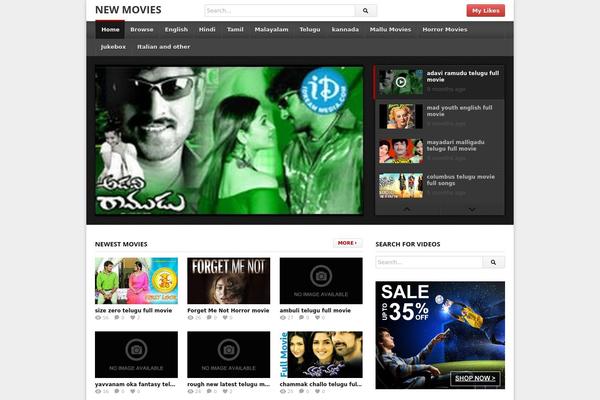Open the size zero telugu full movie title
This screenshot has height=400, width=600.
click(134, 310)
